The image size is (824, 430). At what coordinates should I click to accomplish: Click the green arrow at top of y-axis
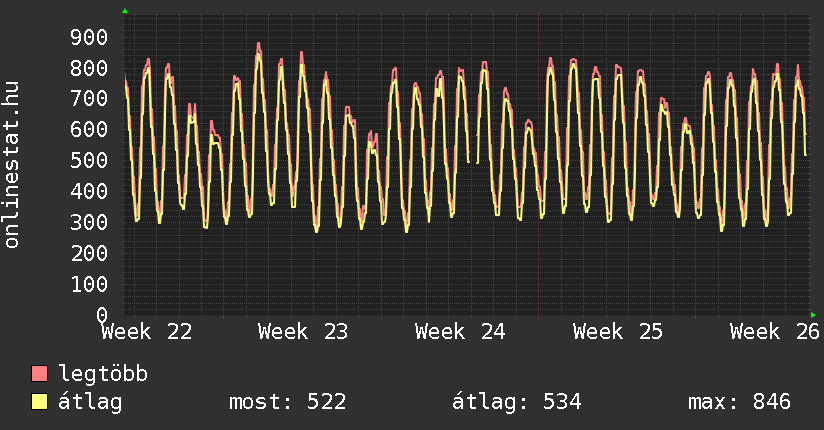[x=125, y=11]
